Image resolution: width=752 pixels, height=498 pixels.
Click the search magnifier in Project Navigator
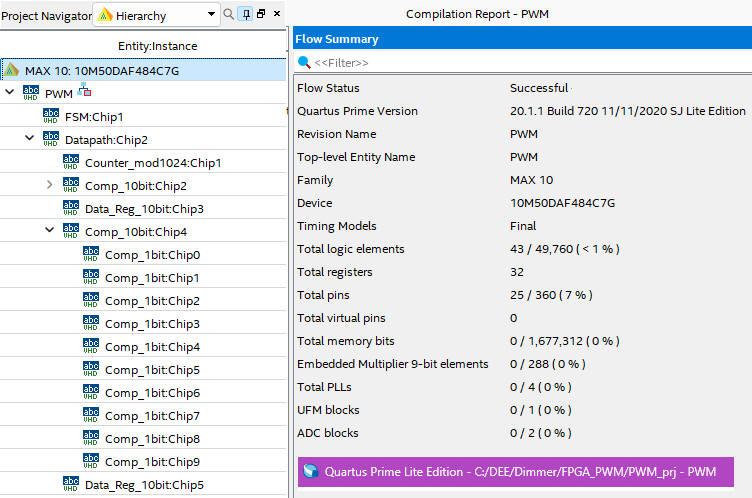coord(229,15)
